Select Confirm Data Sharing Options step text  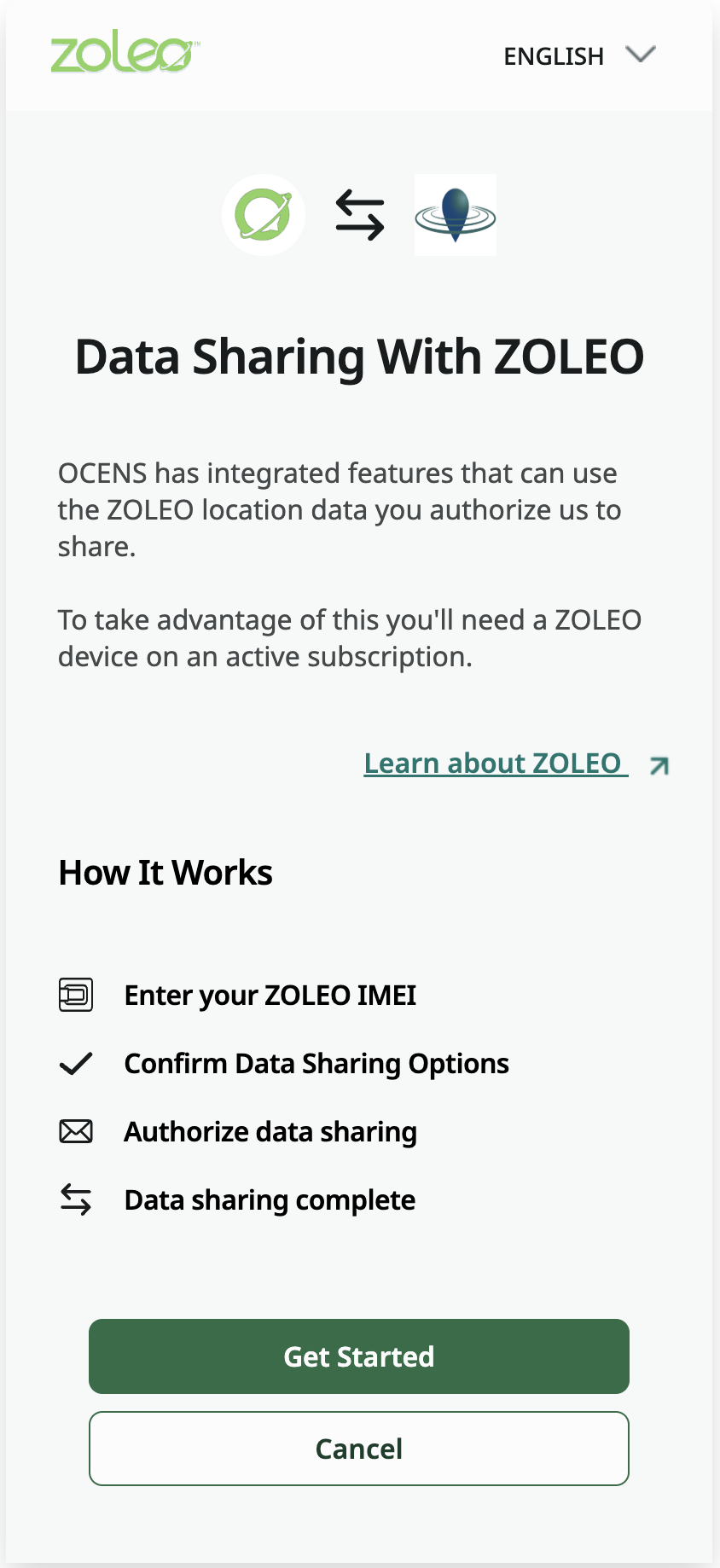pyautogui.click(x=316, y=1064)
